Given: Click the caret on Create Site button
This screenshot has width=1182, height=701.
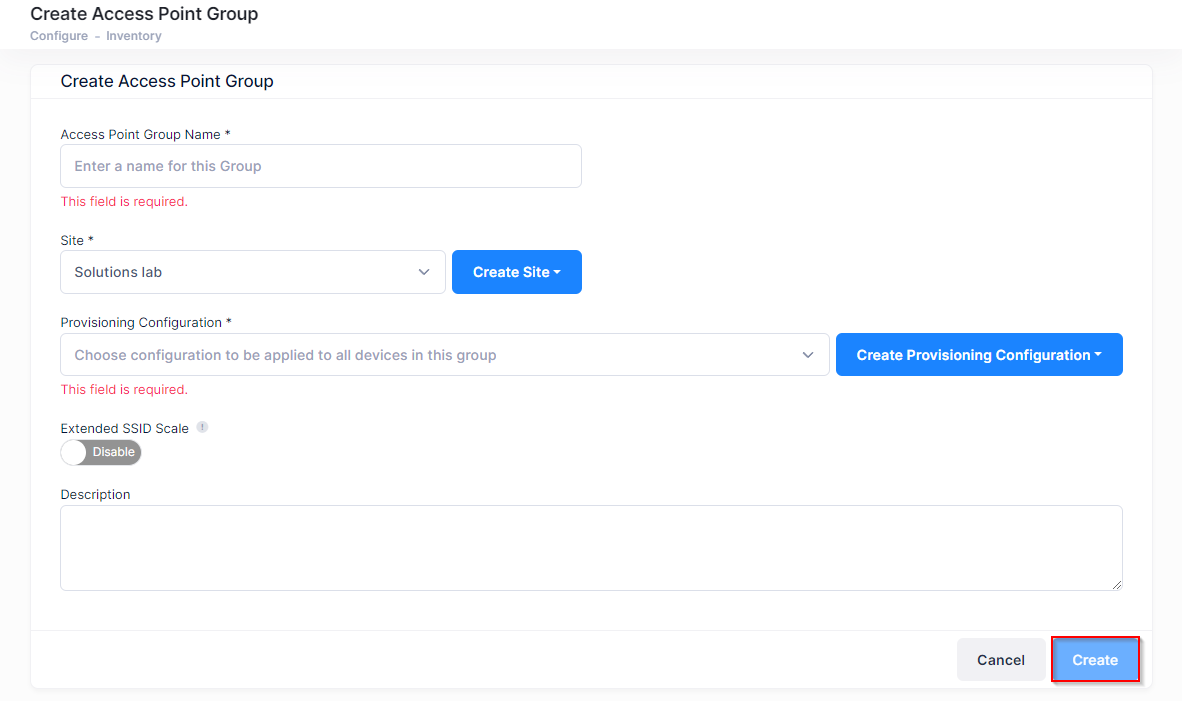Looking at the screenshot, I should coord(557,272).
